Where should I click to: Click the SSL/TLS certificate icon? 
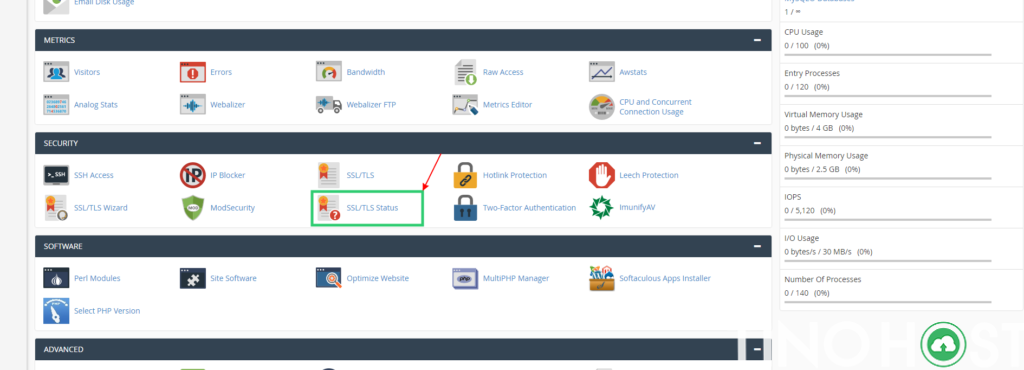pyautogui.click(x=328, y=175)
